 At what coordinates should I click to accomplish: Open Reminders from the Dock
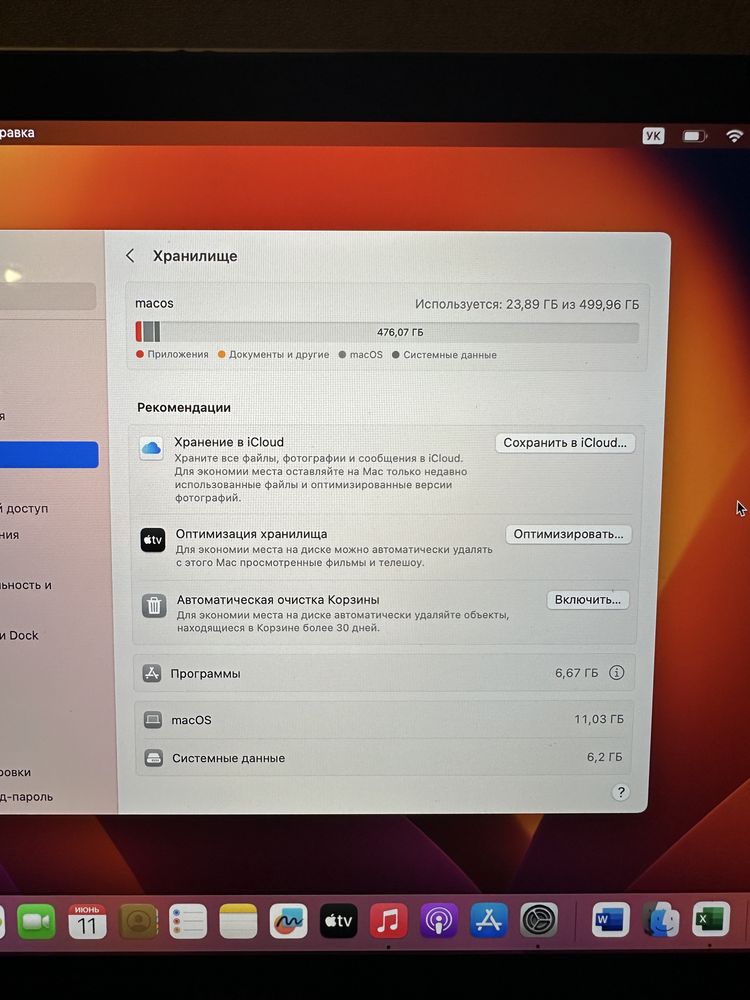(x=188, y=921)
